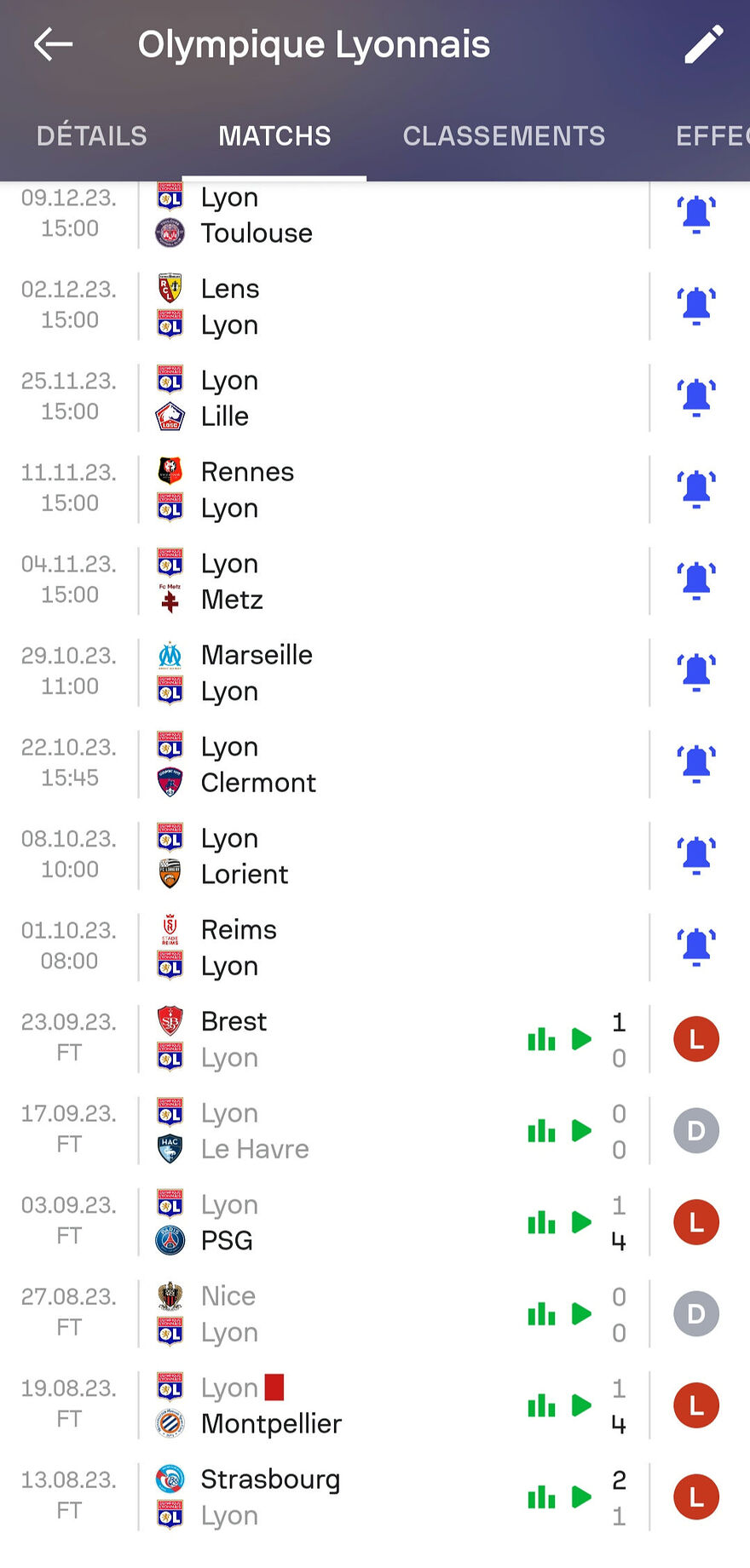Tap the pencil edit icon

pos(704,44)
